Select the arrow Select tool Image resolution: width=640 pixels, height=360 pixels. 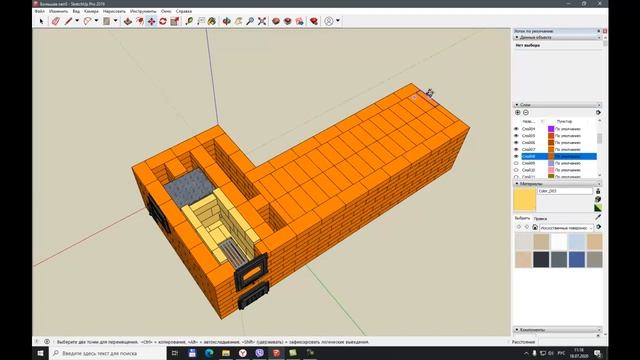pos(41,21)
